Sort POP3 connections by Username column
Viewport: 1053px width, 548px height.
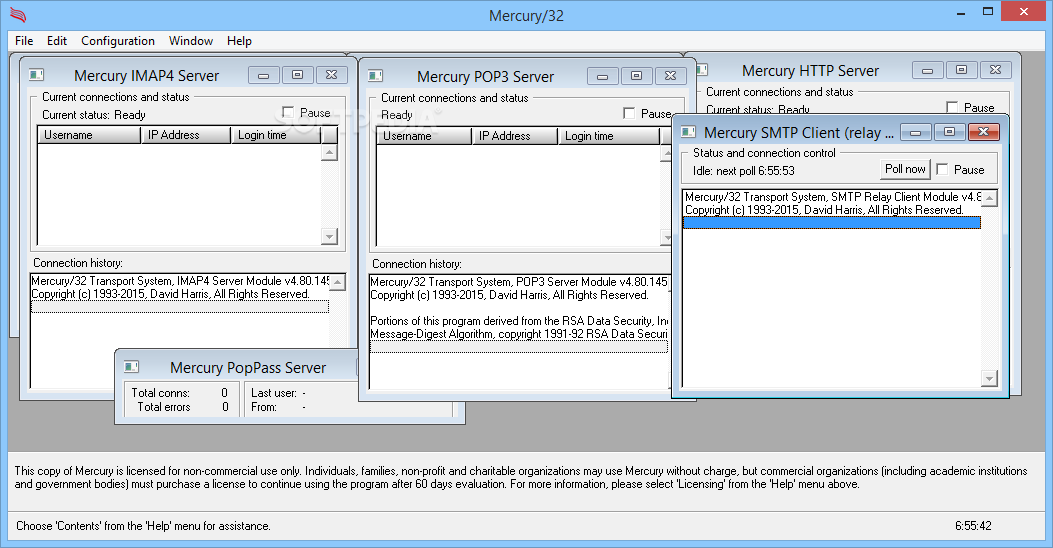[424, 136]
